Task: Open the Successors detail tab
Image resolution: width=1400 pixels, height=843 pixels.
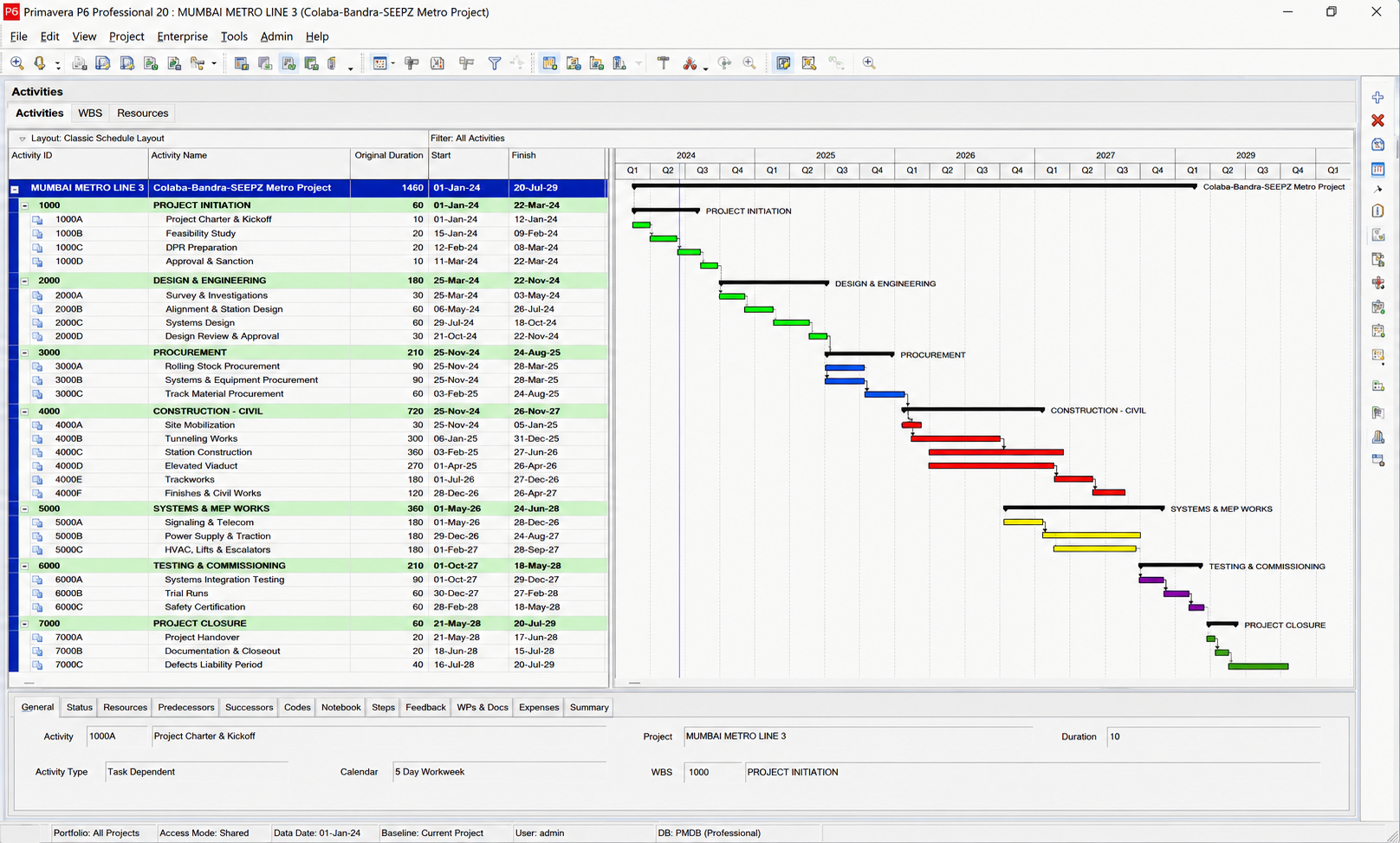Action: coord(250,708)
